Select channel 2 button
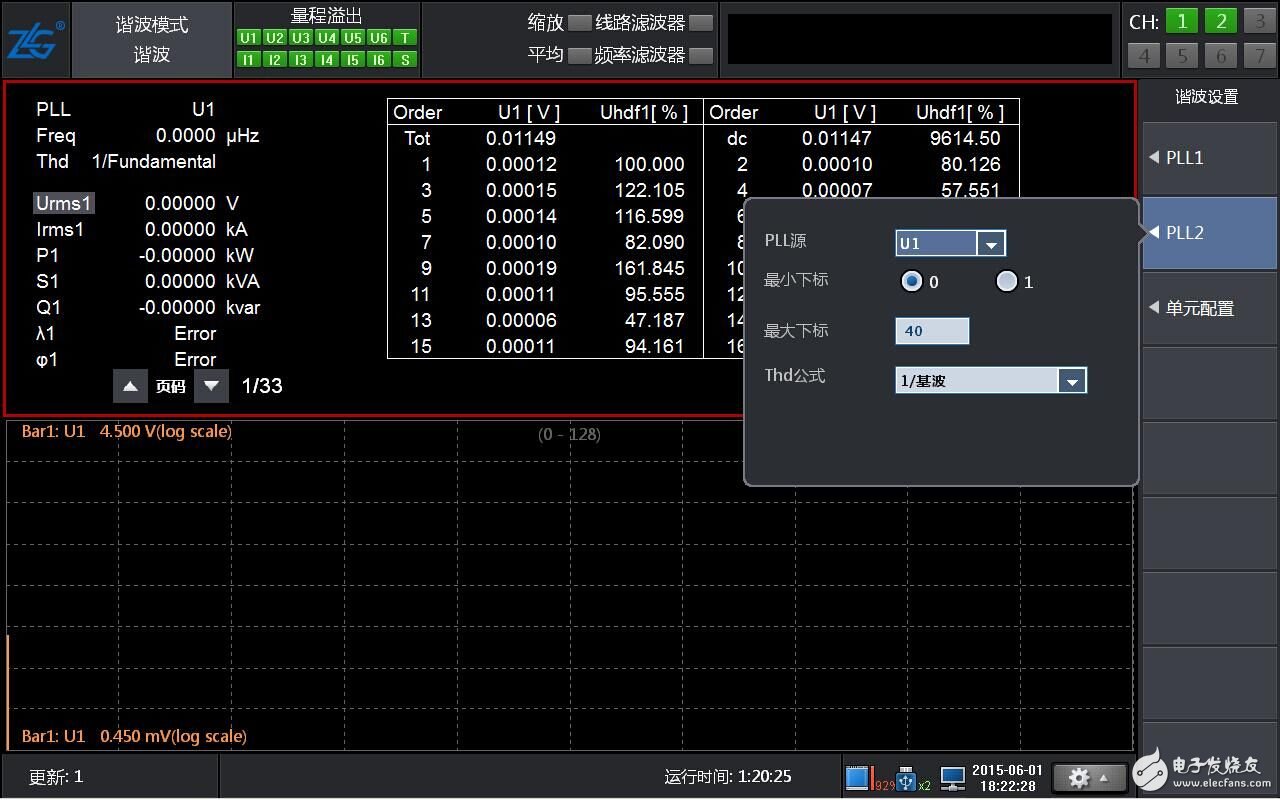This screenshot has width=1280, height=800. click(1220, 22)
